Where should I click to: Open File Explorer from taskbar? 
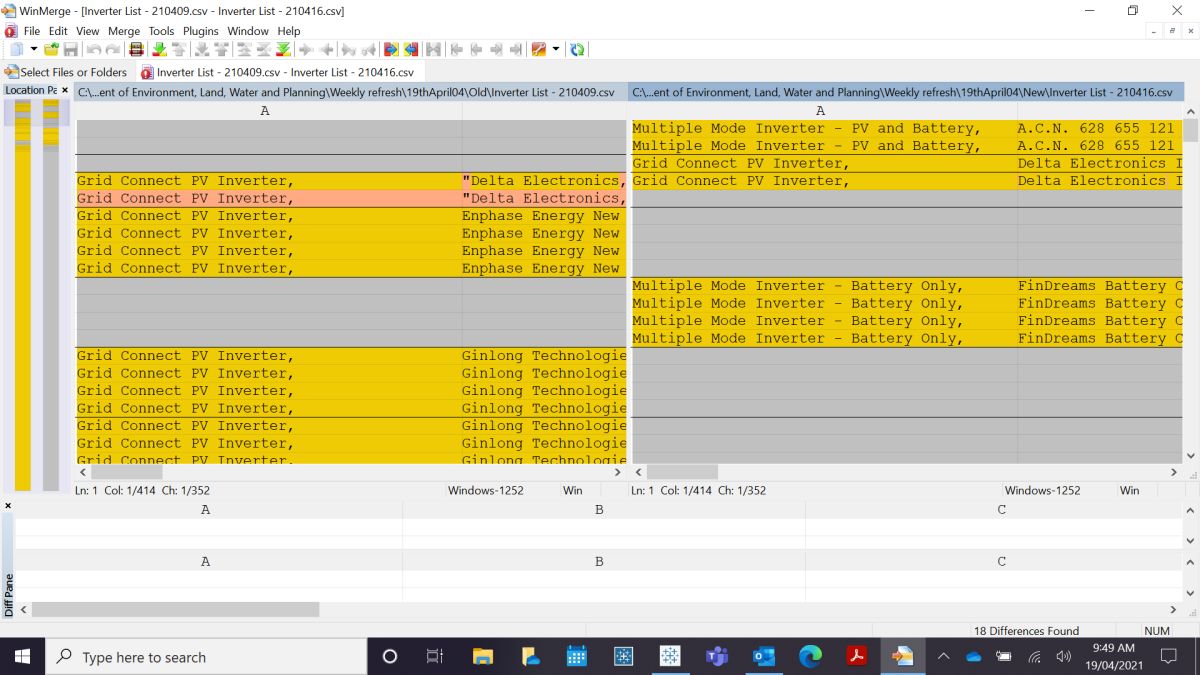click(482, 656)
